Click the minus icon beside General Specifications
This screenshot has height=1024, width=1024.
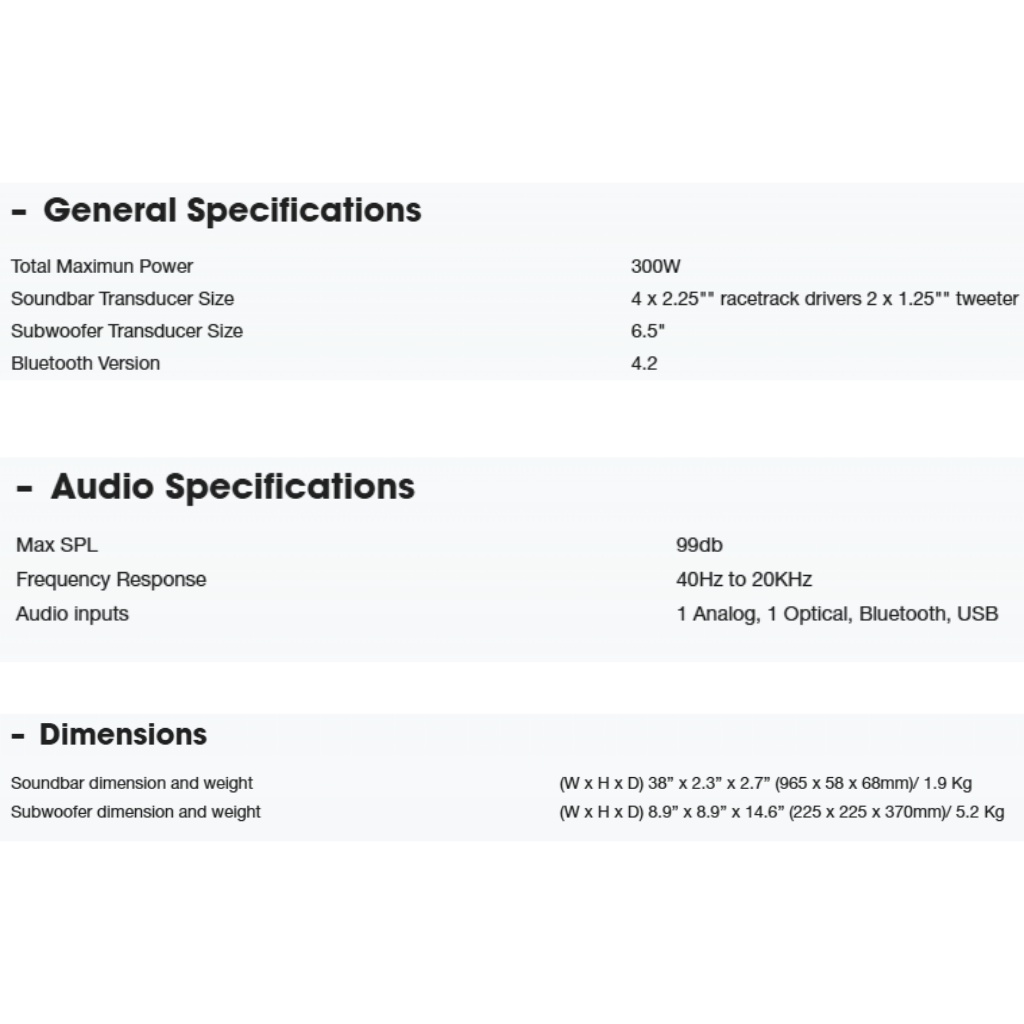19,213
